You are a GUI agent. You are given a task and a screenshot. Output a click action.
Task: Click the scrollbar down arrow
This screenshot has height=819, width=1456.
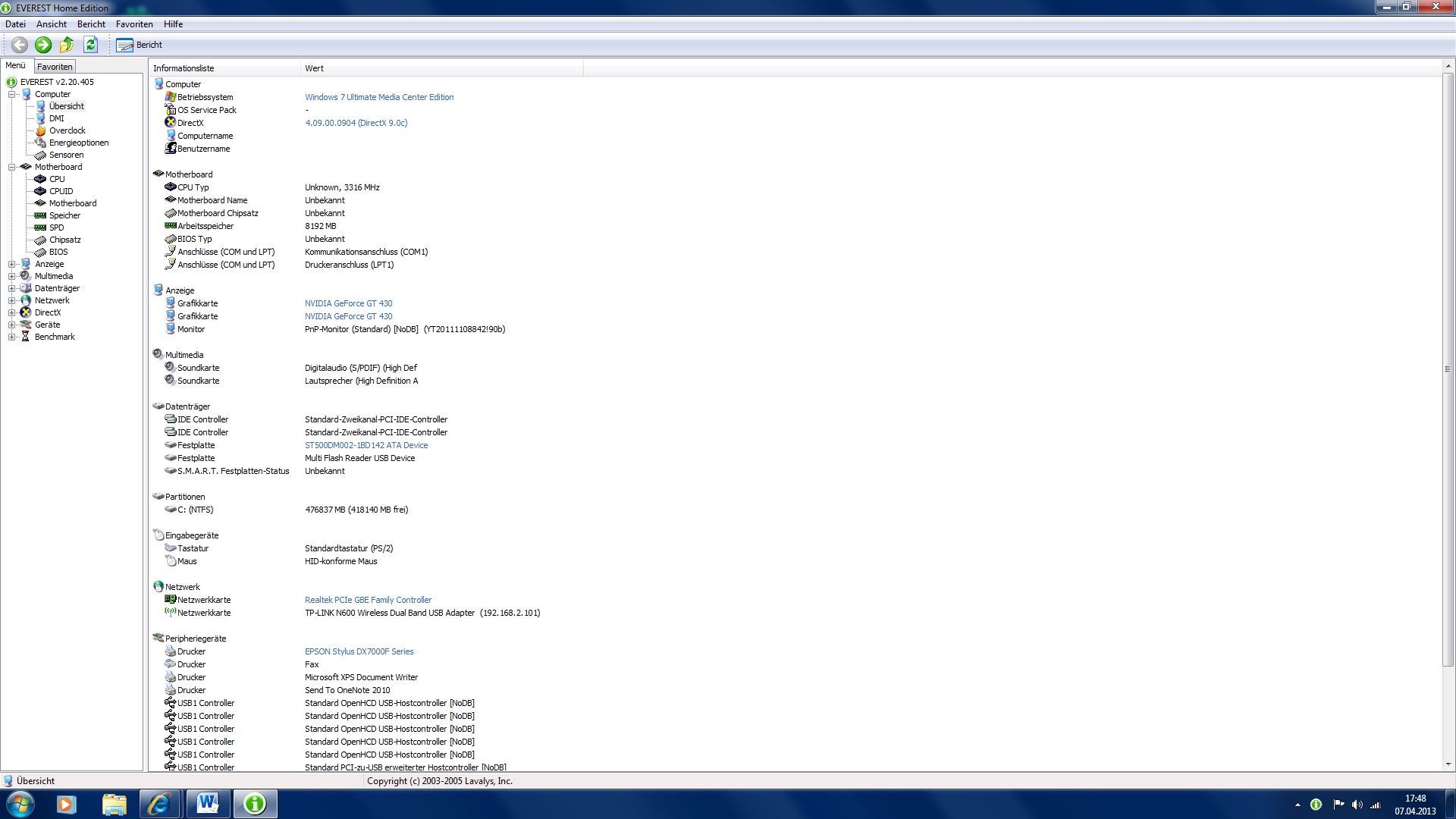click(x=1448, y=764)
